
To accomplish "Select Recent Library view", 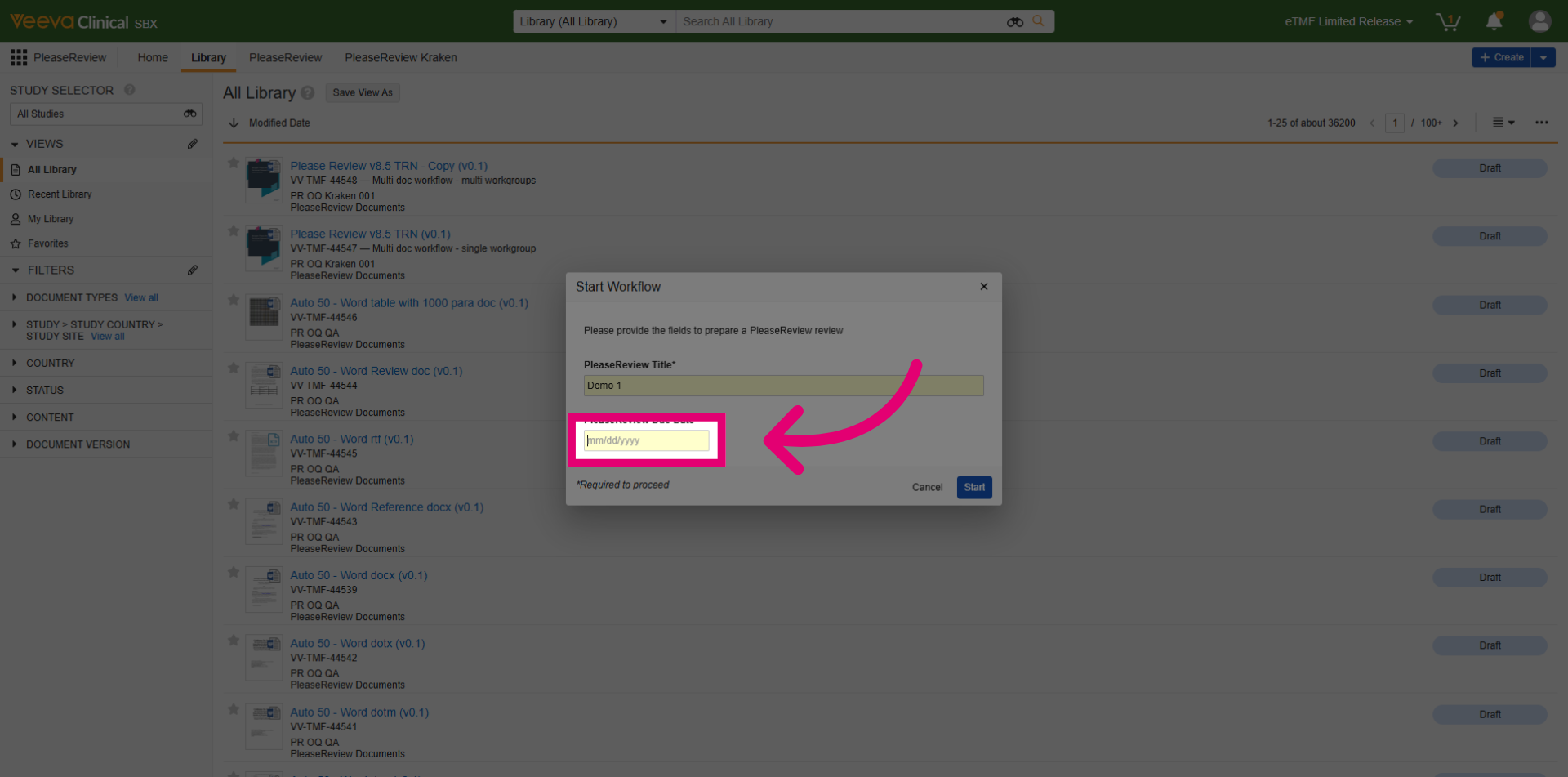I will 60,194.
